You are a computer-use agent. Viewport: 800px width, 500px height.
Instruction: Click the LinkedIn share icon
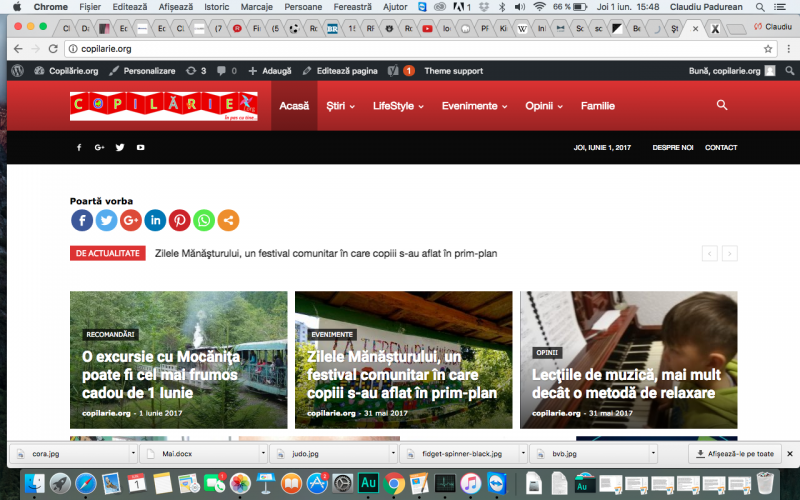(155, 220)
